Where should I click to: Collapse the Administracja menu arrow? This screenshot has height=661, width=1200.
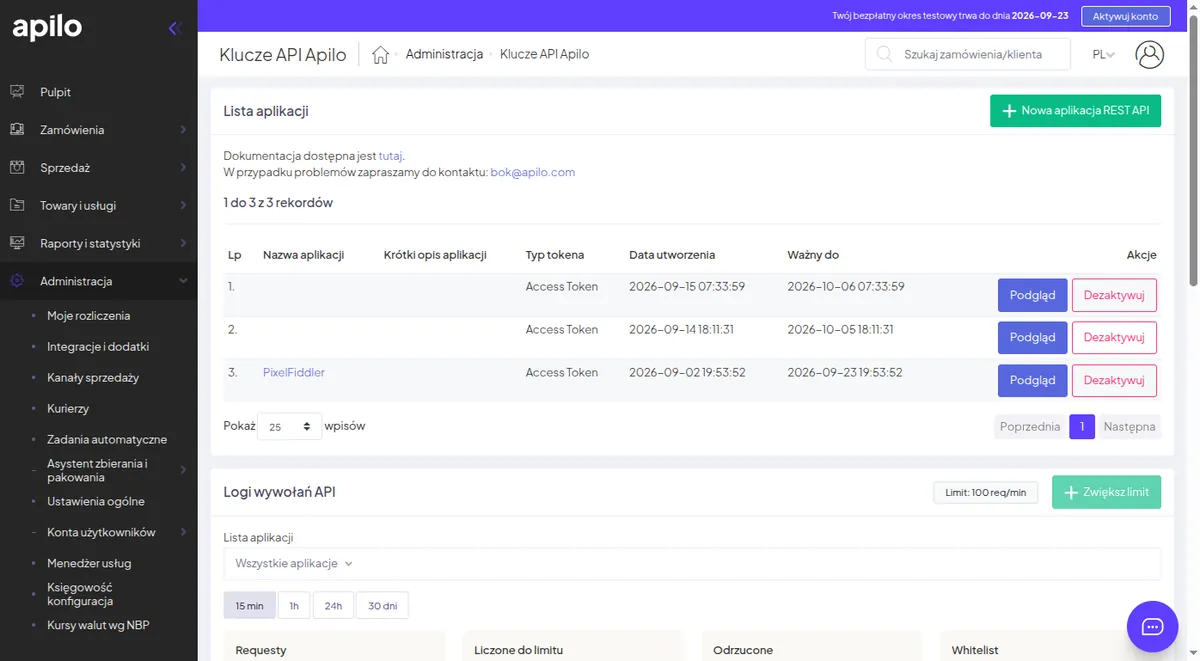[x=183, y=281]
